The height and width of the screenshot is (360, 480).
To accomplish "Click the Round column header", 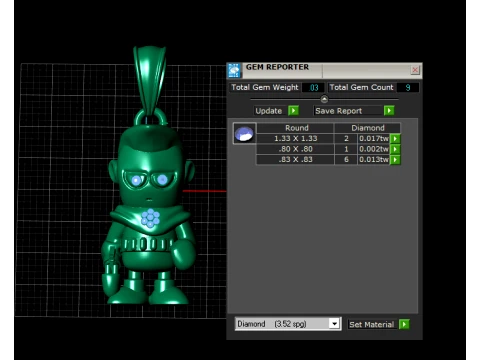I will coord(296,128).
